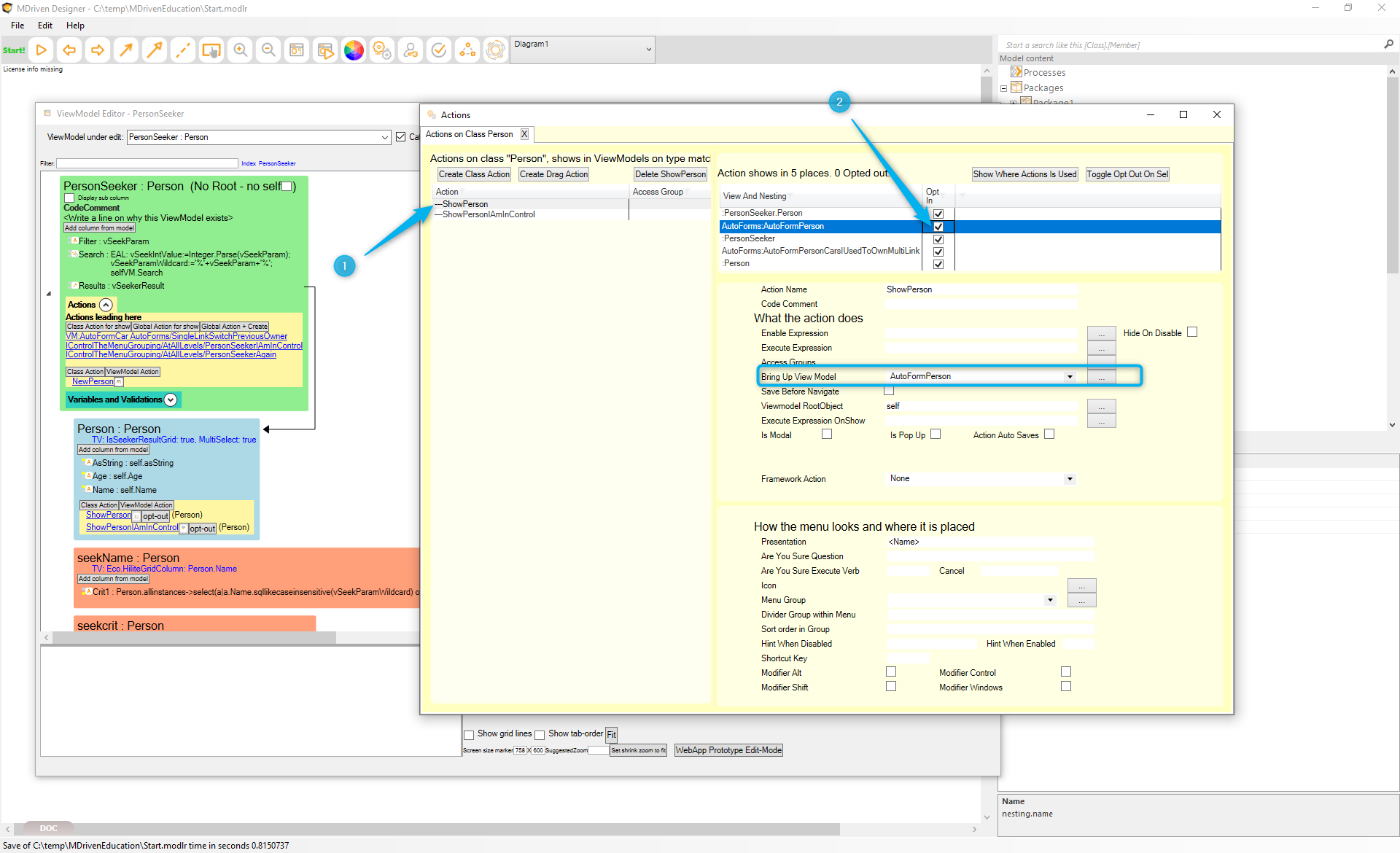Click the zoom in magnifier icon
The width and height of the screenshot is (1400, 853).
tap(240, 50)
